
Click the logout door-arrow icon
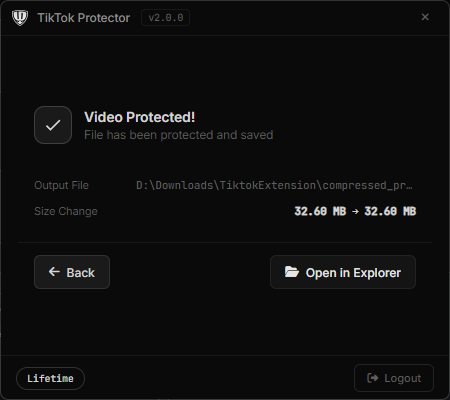pos(373,378)
